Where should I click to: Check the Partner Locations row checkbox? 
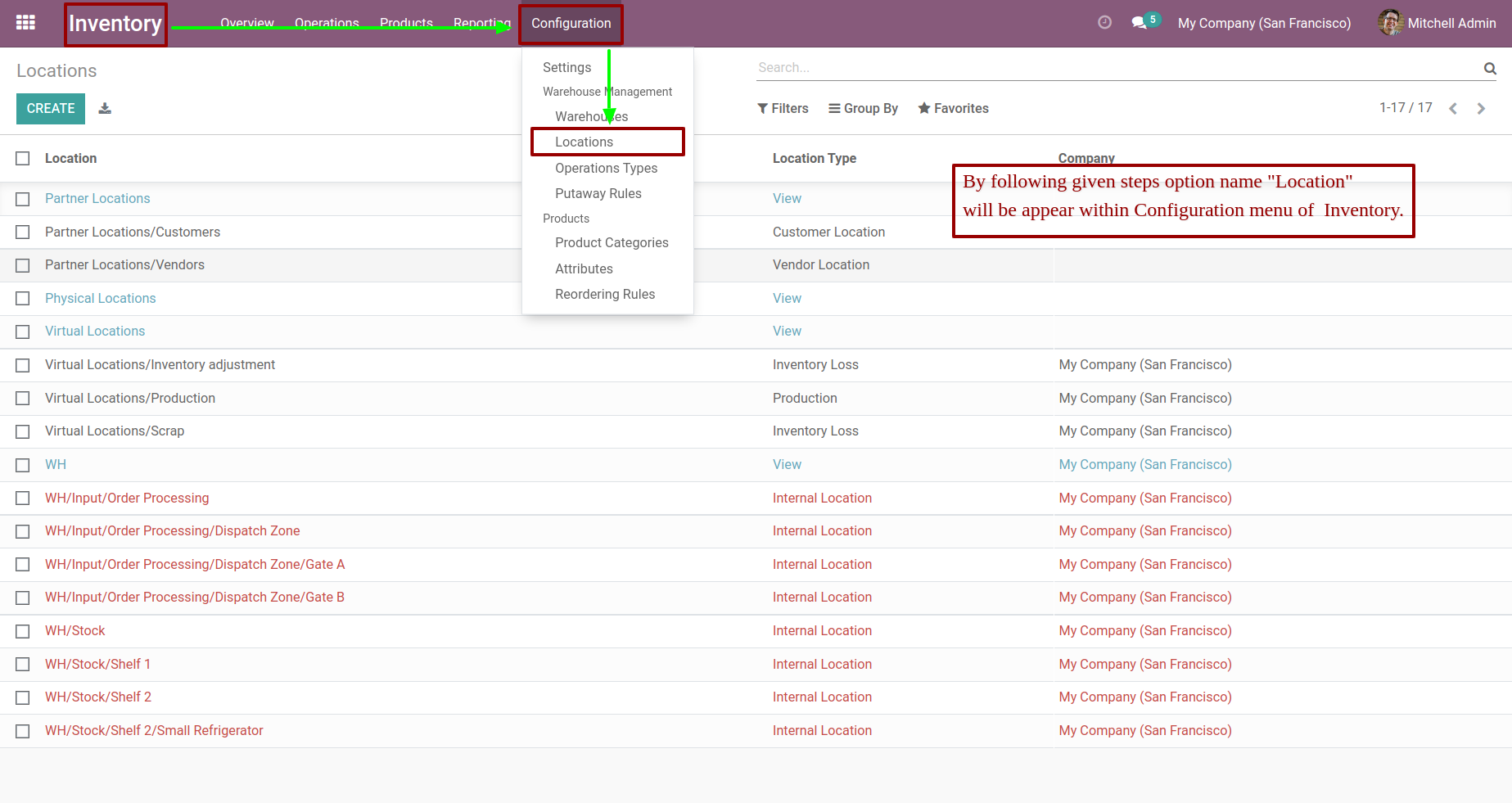point(23,199)
